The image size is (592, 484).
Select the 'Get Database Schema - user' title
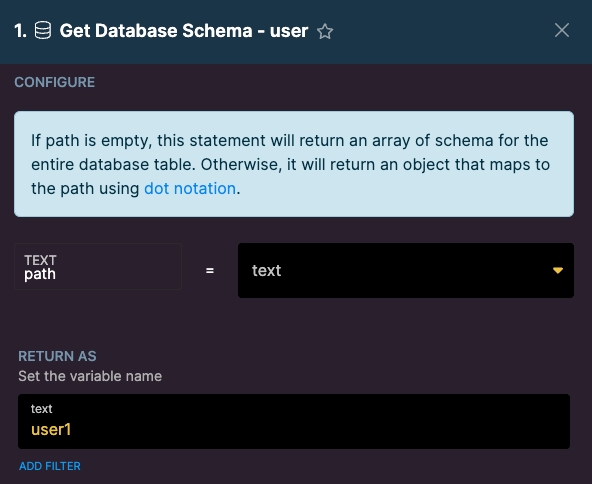184,31
